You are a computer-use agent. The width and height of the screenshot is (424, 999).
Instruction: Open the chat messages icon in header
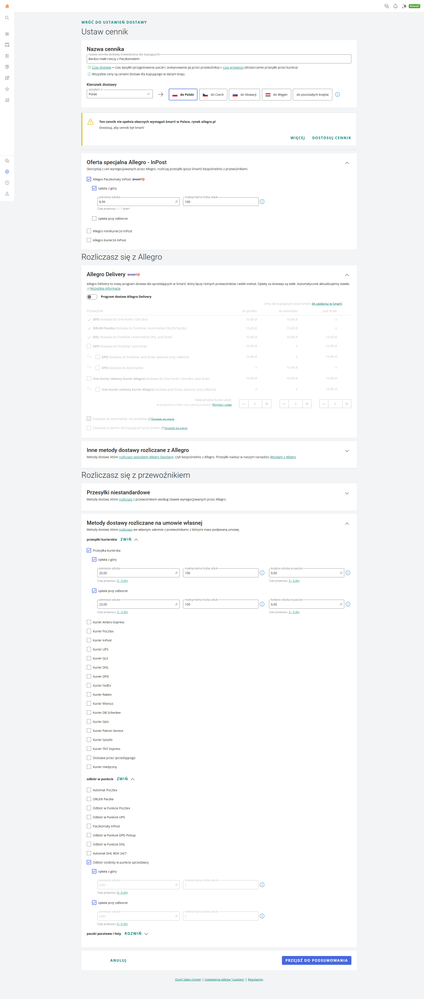point(386,5)
